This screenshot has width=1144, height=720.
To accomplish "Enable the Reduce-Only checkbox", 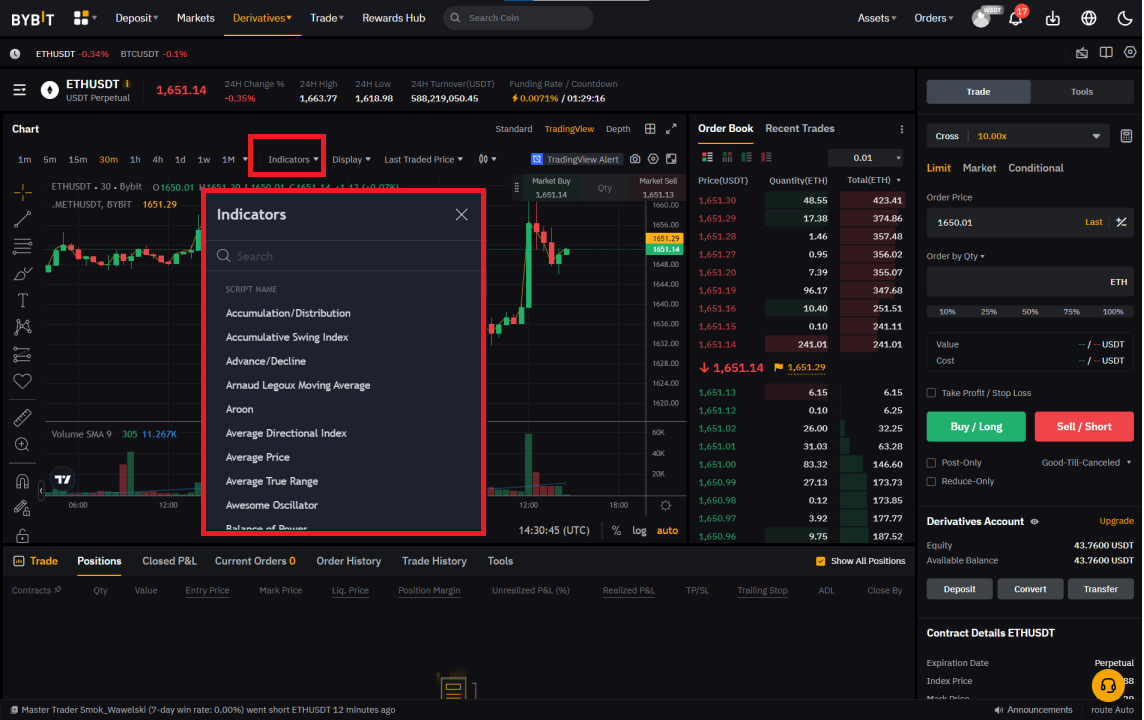I will tap(931, 481).
